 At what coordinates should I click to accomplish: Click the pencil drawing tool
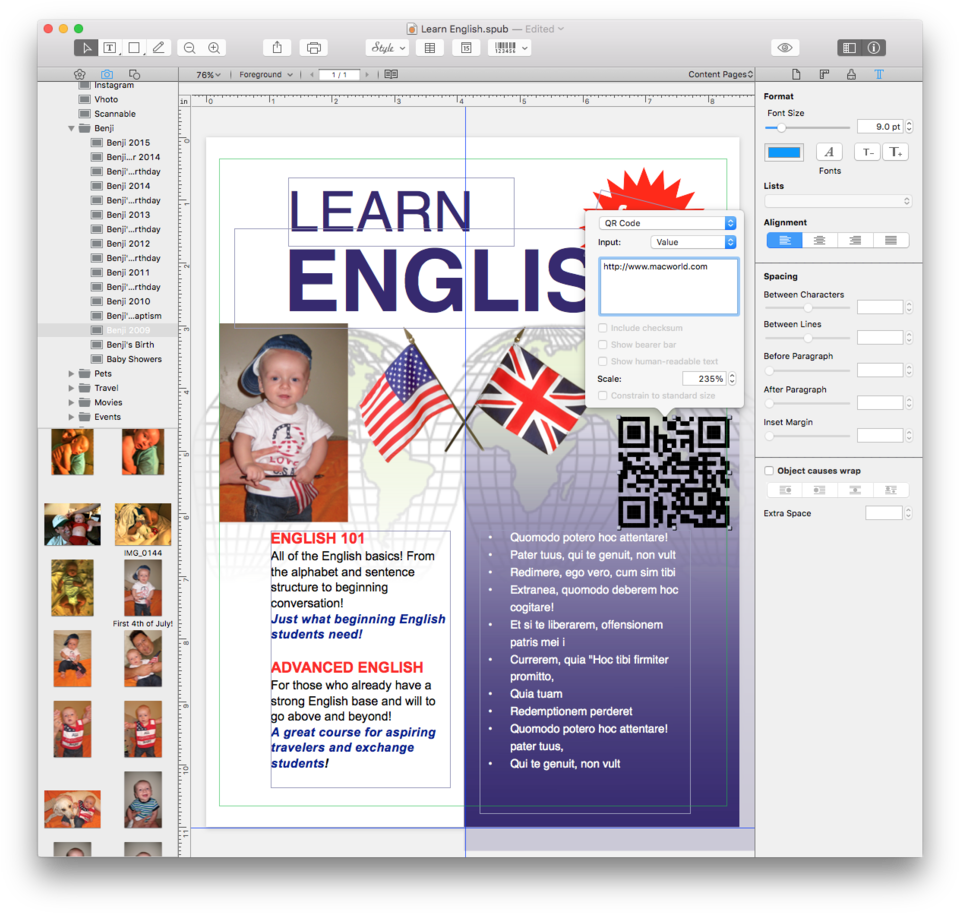(x=158, y=48)
